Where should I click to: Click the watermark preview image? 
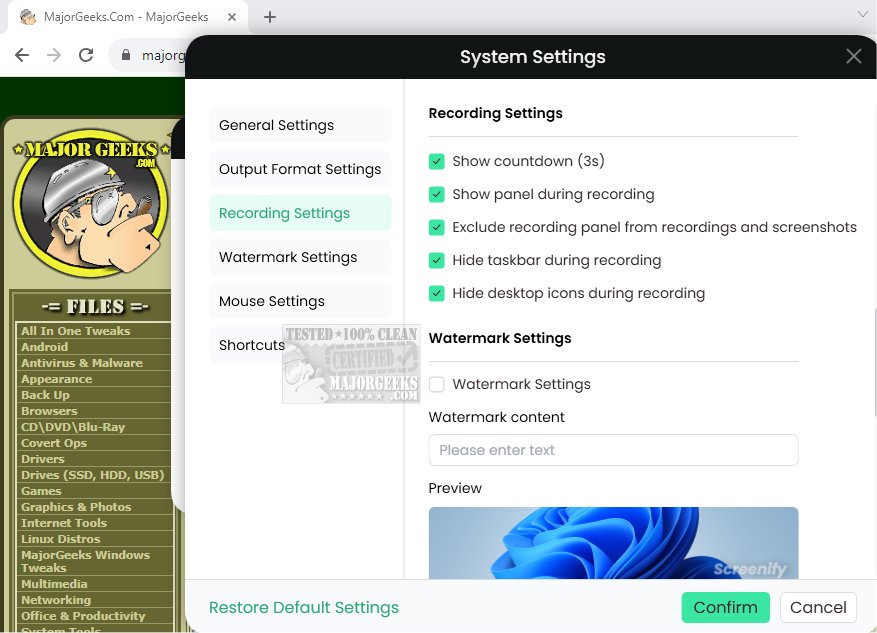coord(613,542)
